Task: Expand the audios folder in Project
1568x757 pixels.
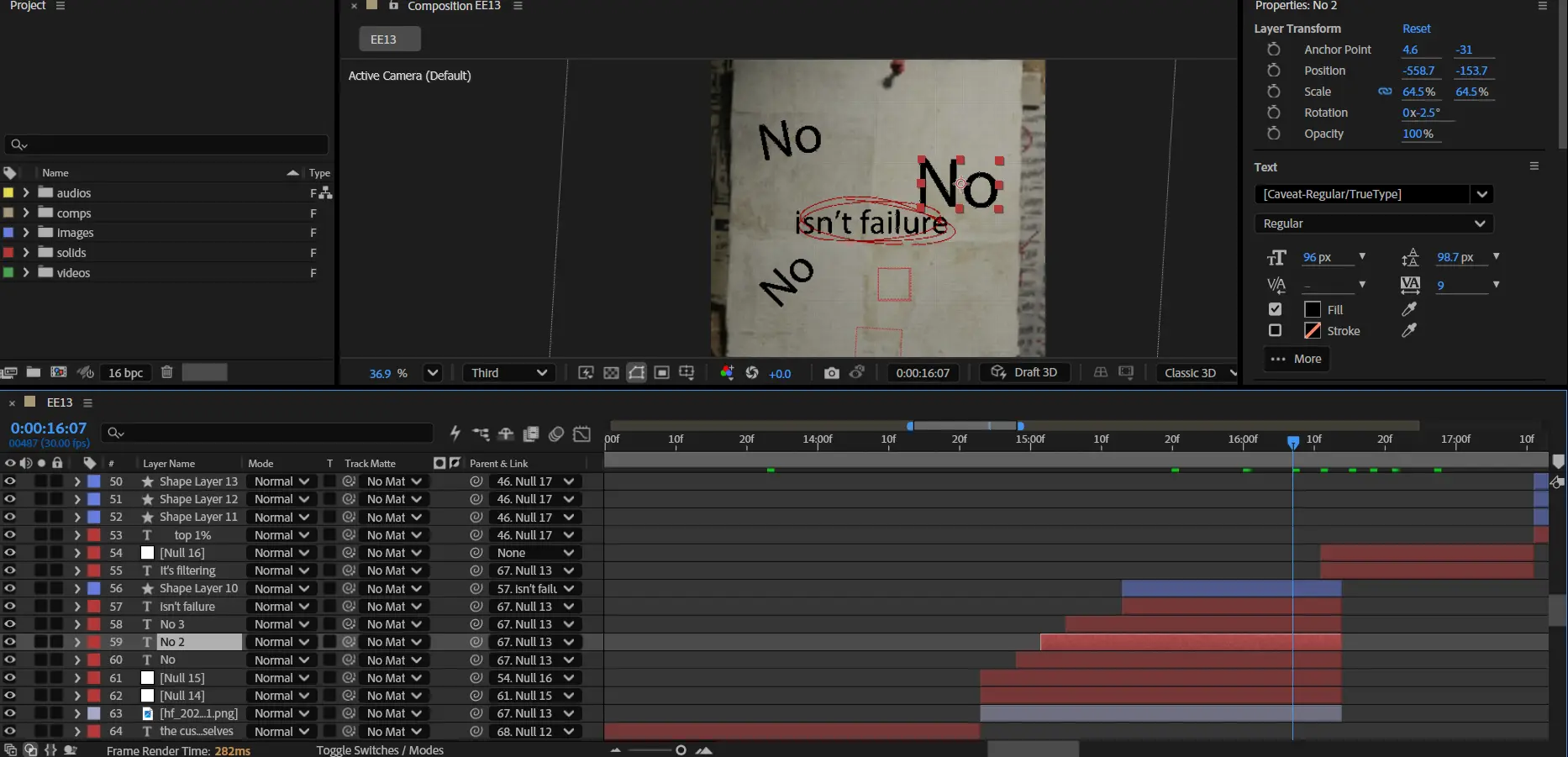Action: (x=26, y=192)
